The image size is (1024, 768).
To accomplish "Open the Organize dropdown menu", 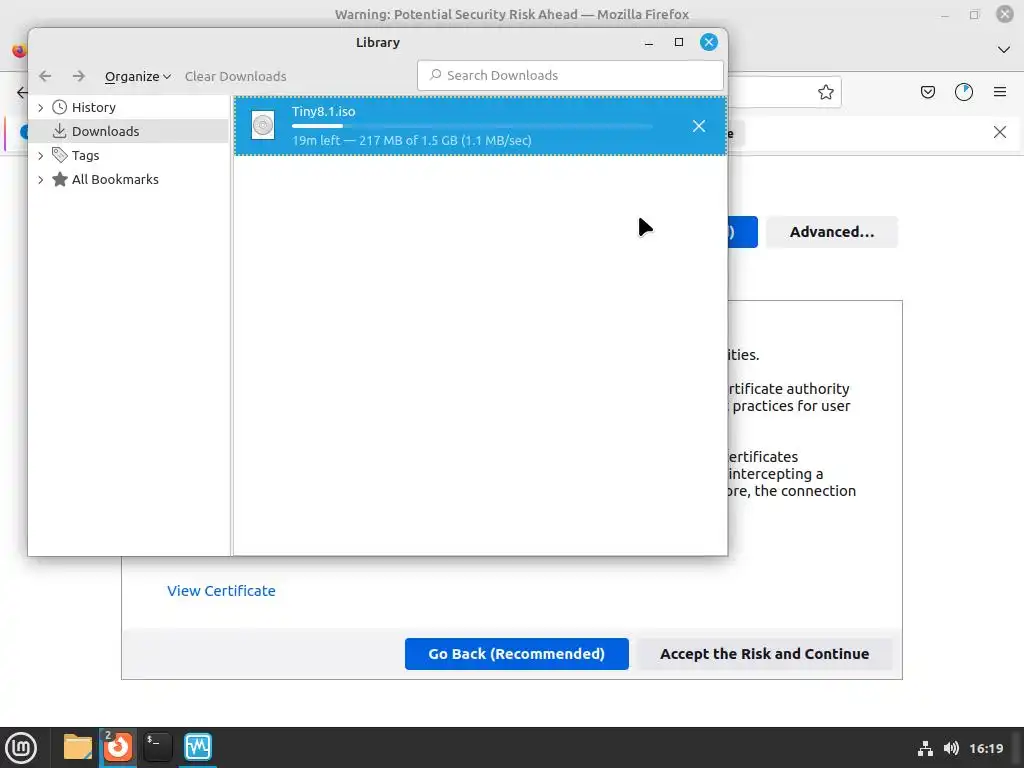I will [138, 76].
